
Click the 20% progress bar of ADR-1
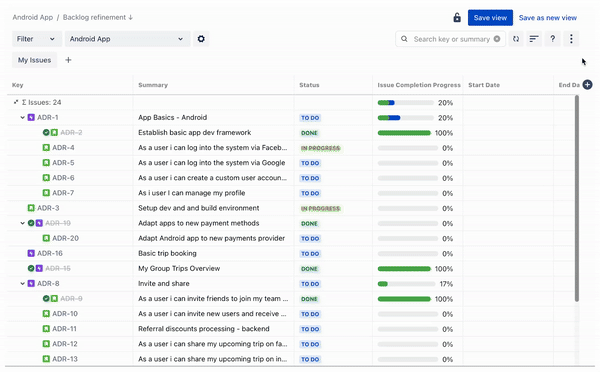(405, 118)
